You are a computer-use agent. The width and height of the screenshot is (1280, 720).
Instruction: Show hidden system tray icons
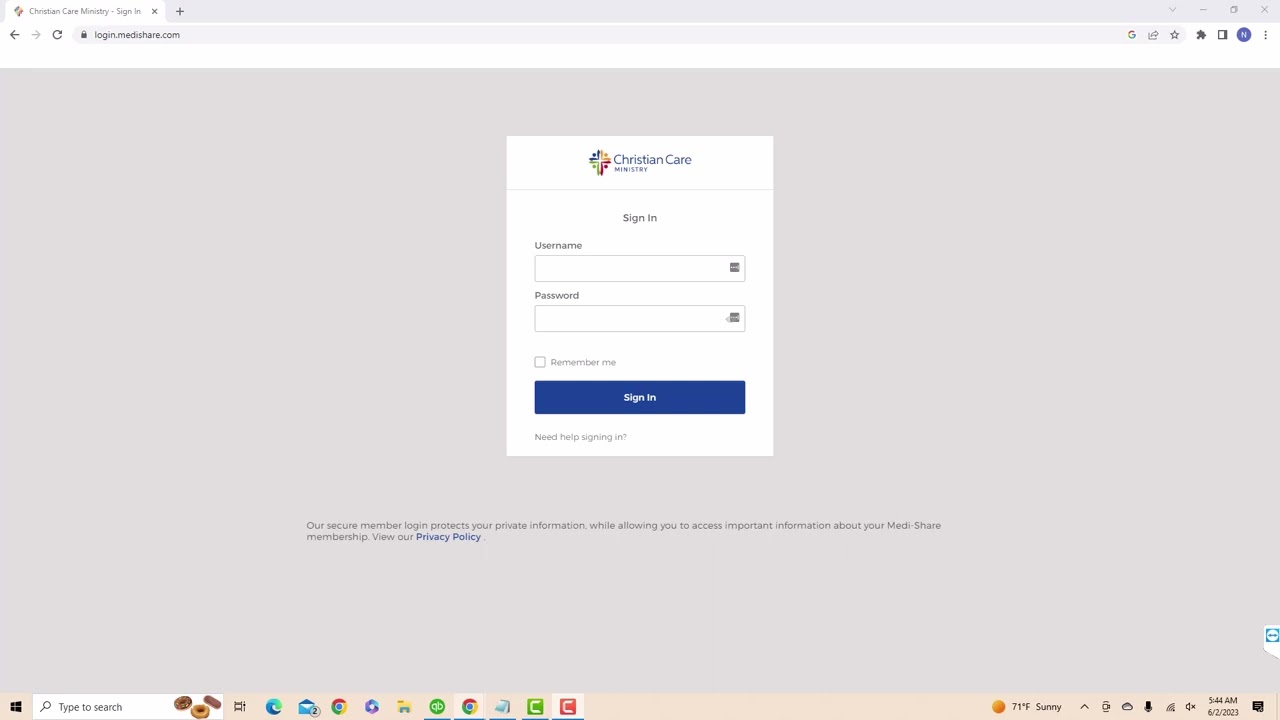point(1084,707)
